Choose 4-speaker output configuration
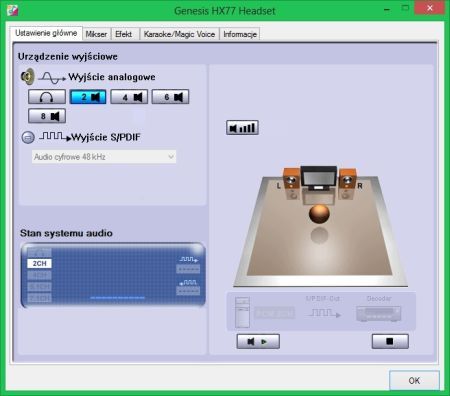The height and width of the screenshot is (396, 450). pyautogui.click(x=129, y=97)
